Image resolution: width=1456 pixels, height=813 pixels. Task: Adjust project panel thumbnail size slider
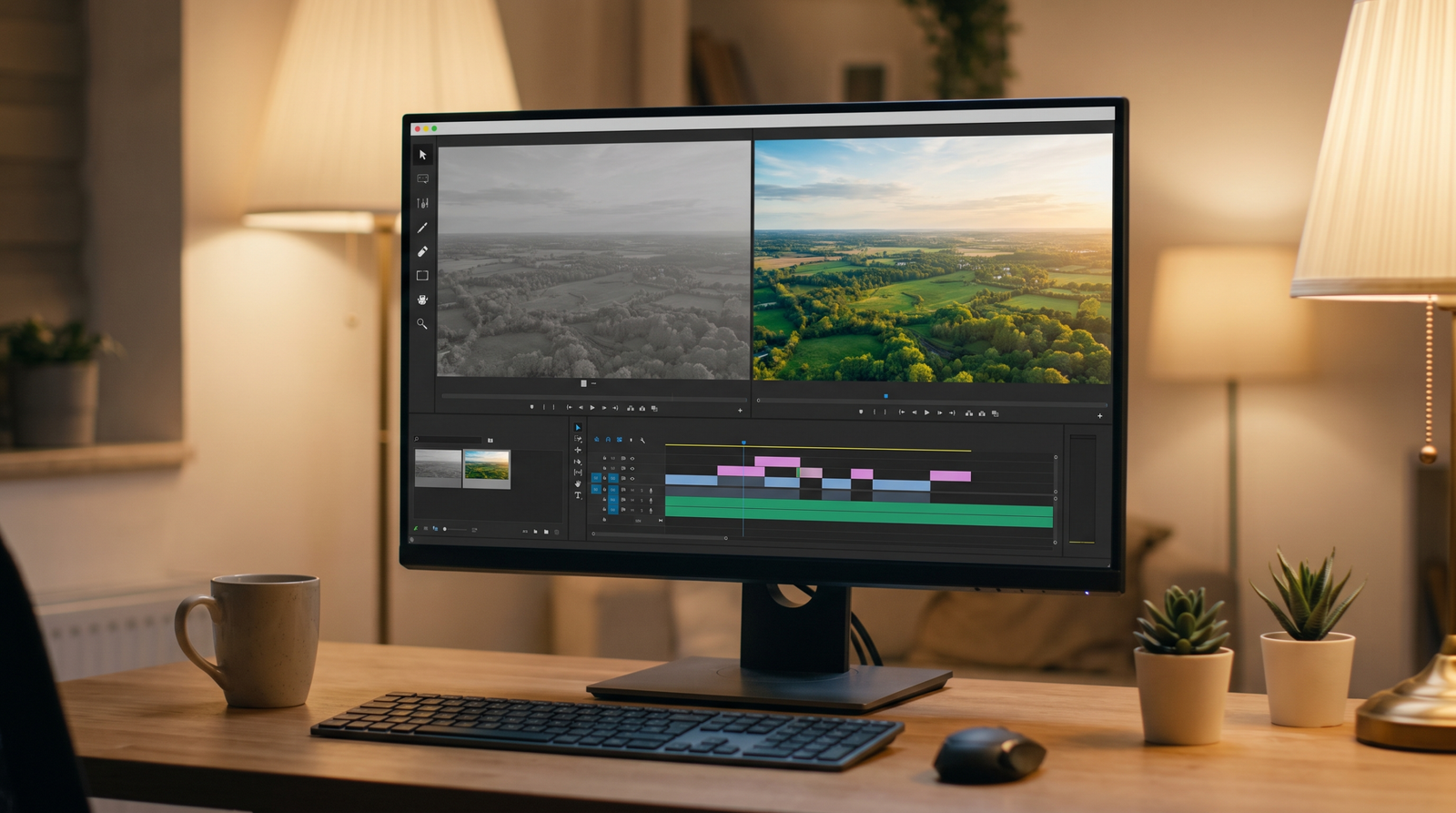point(455,529)
